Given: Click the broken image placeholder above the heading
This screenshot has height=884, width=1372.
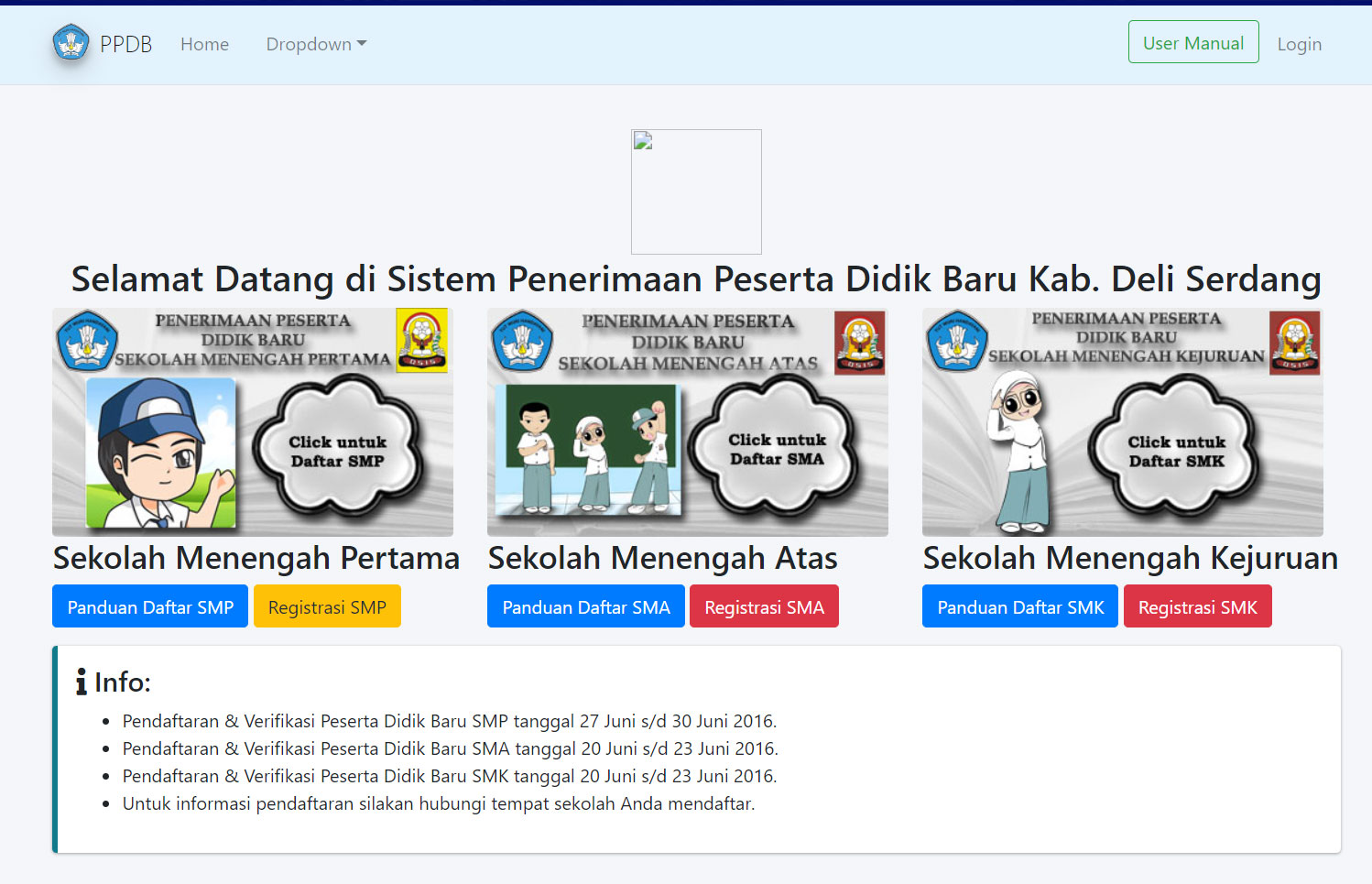Looking at the screenshot, I should [x=696, y=191].
